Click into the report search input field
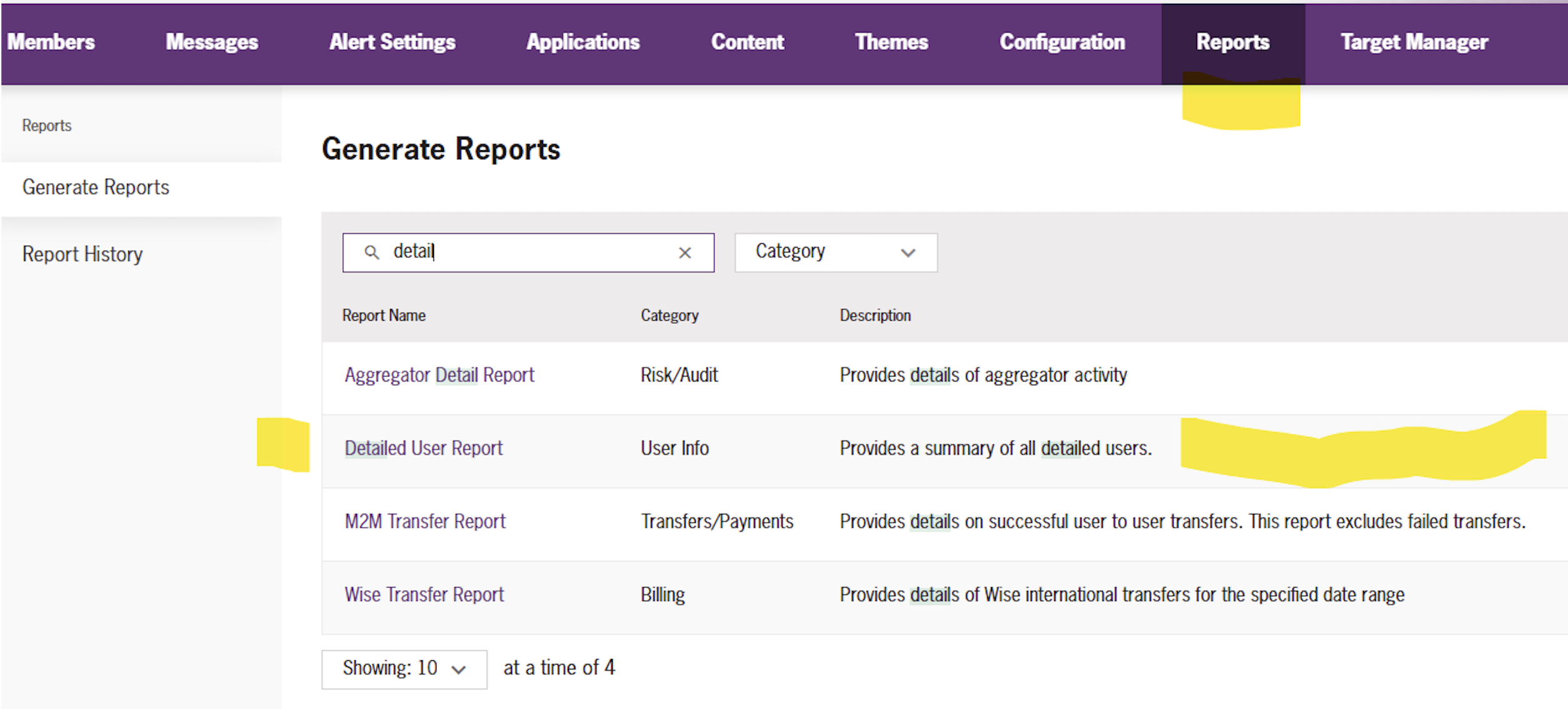This screenshot has height=709, width=1568. (x=528, y=253)
